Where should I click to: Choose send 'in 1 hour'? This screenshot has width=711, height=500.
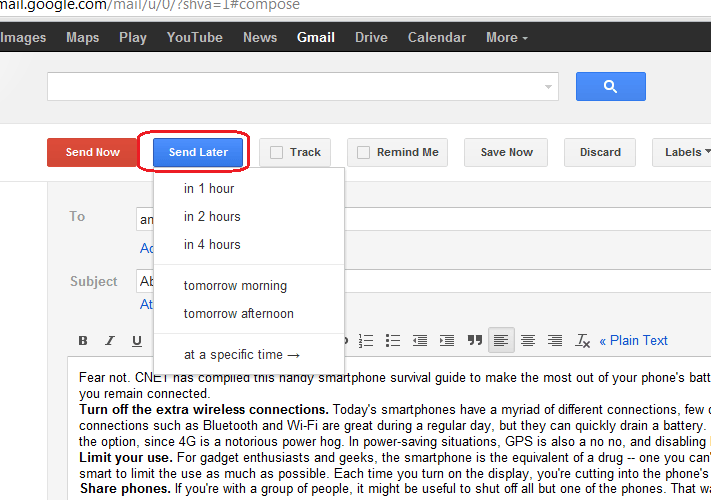click(249, 189)
